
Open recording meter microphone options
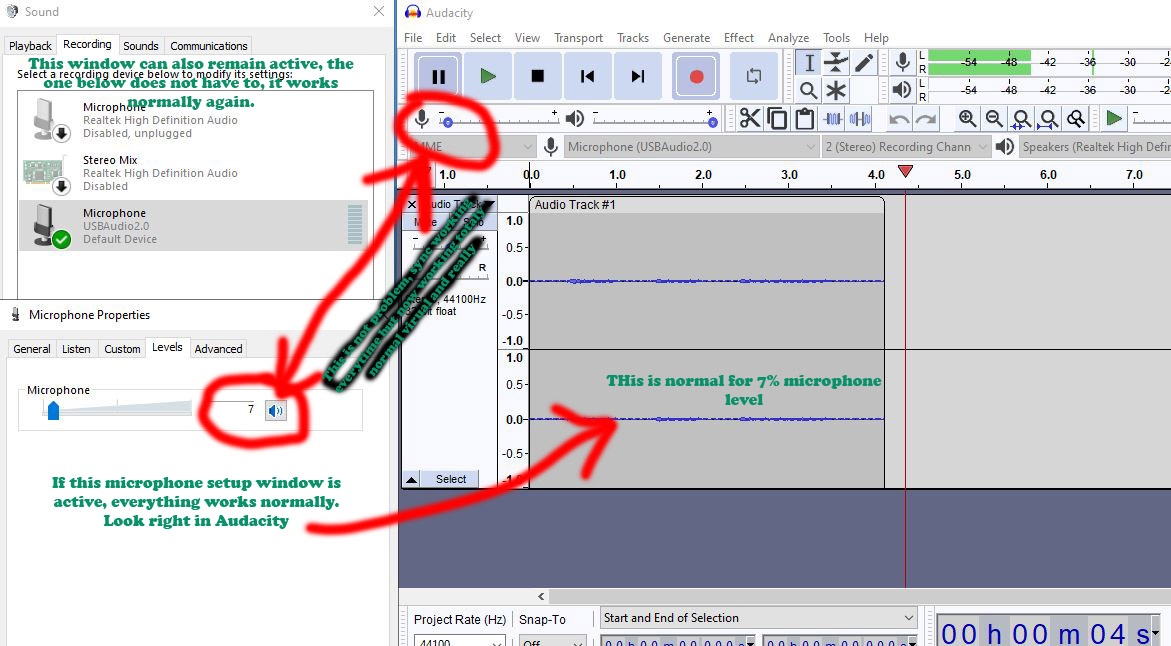[x=902, y=63]
